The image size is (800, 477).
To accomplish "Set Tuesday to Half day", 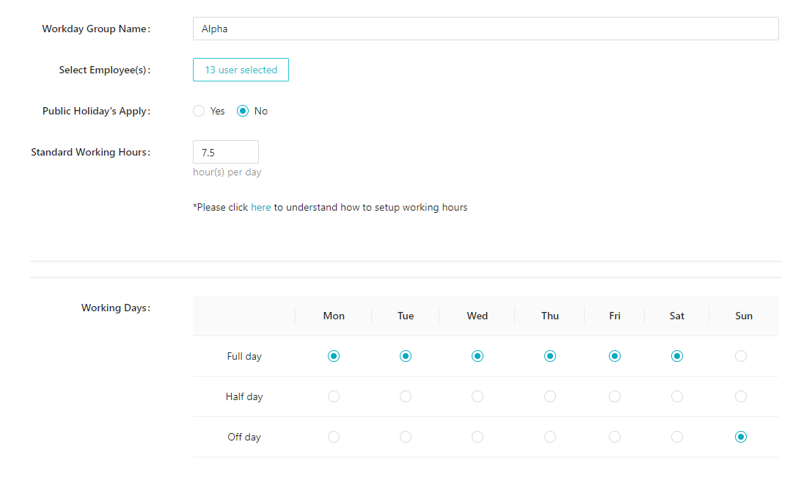I will click(x=406, y=396).
